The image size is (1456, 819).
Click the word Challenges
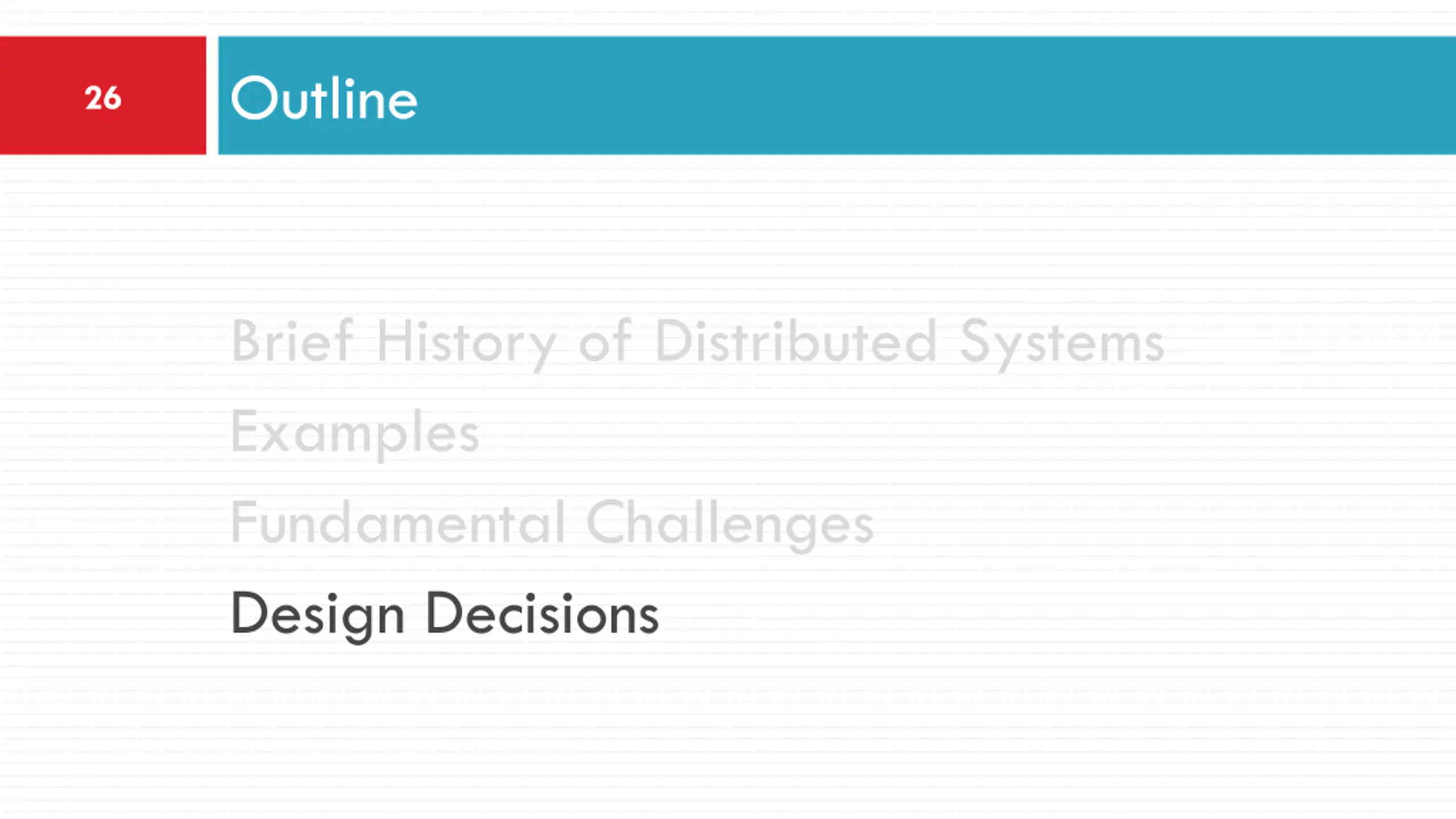point(729,523)
